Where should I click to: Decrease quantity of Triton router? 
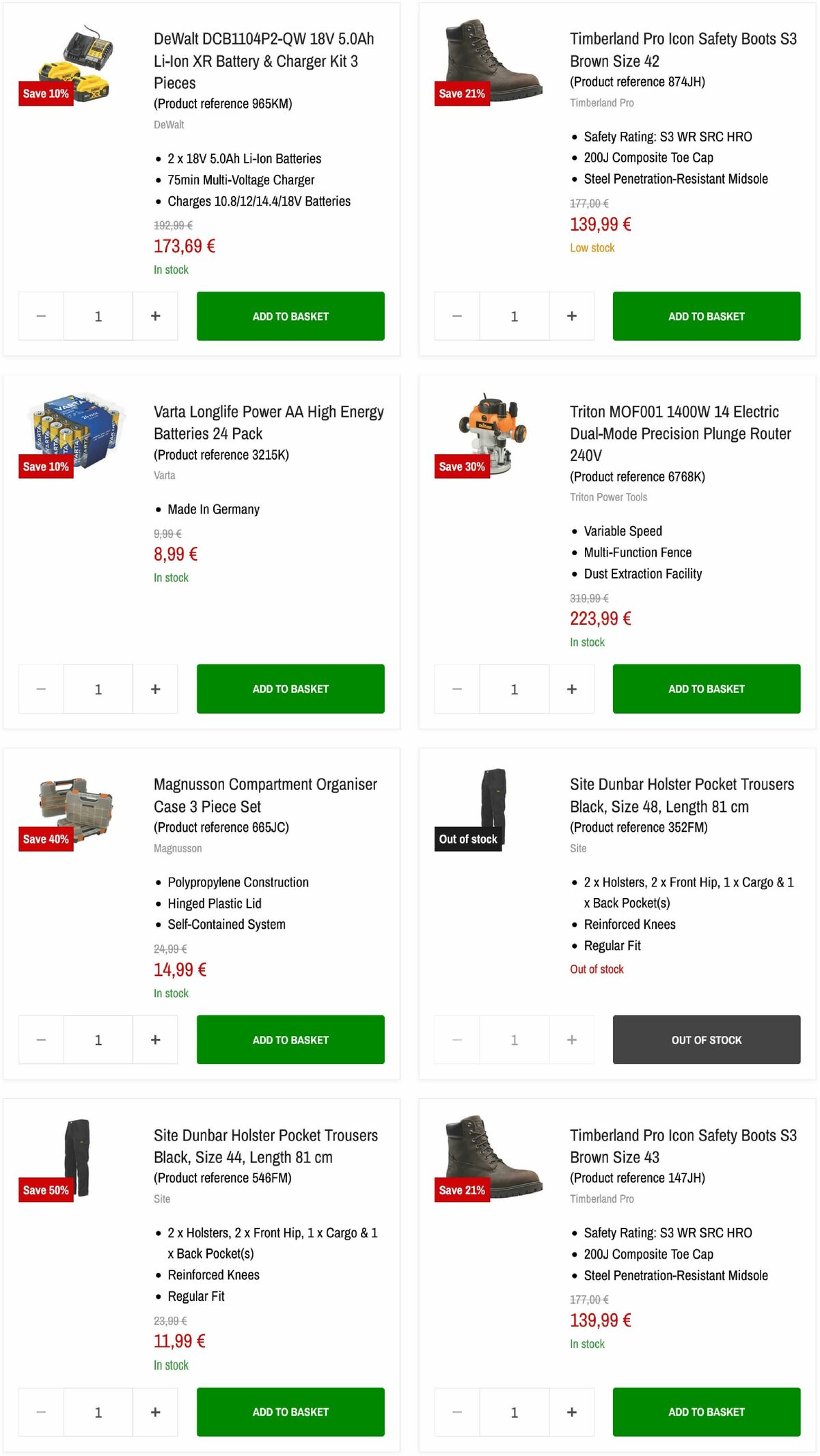[x=456, y=688]
